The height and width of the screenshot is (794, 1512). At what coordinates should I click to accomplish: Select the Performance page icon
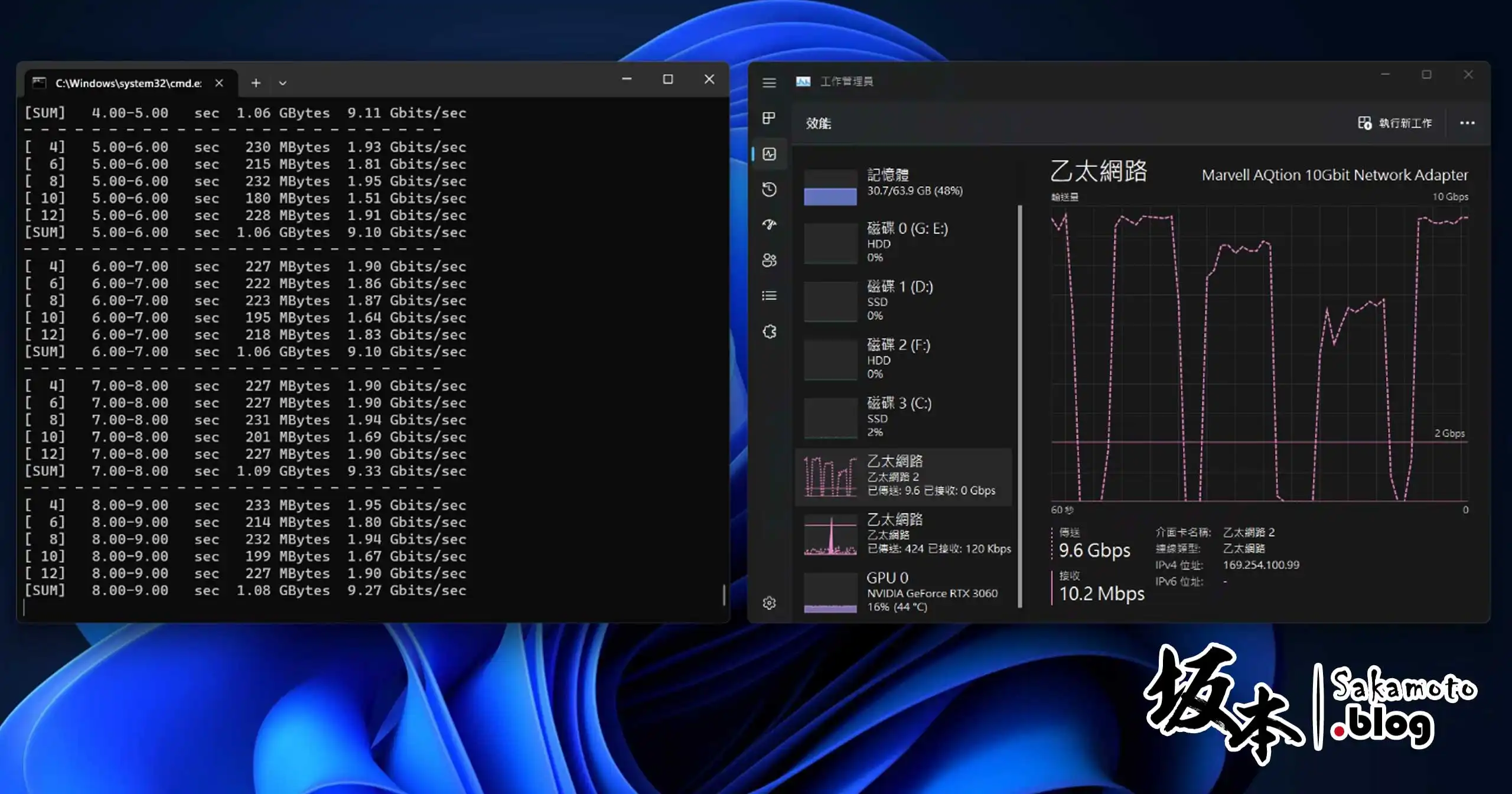click(x=769, y=154)
